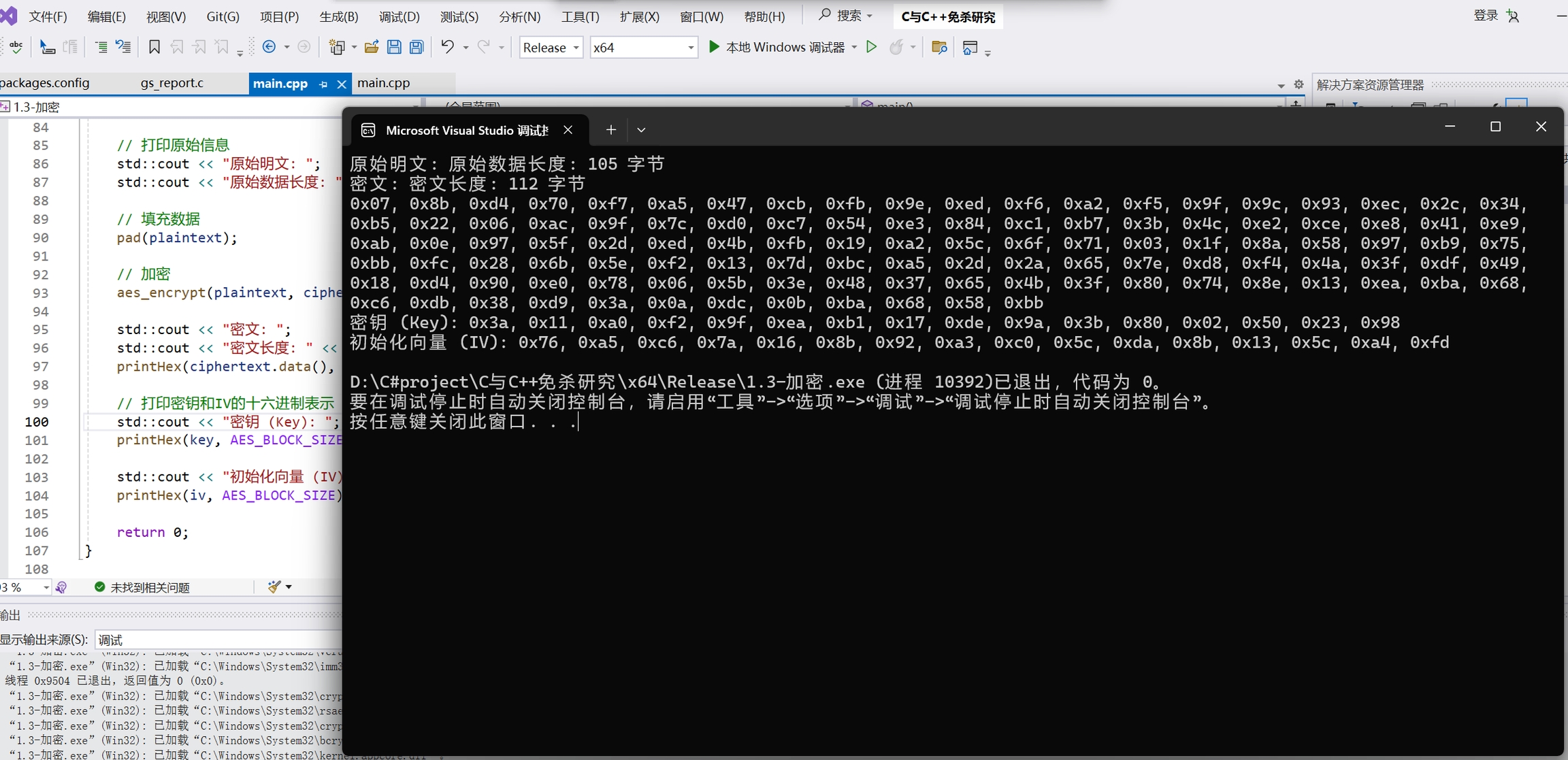Click the Undo arrow icon
This screenshot has width=1568, height=760.
(447, 47)
